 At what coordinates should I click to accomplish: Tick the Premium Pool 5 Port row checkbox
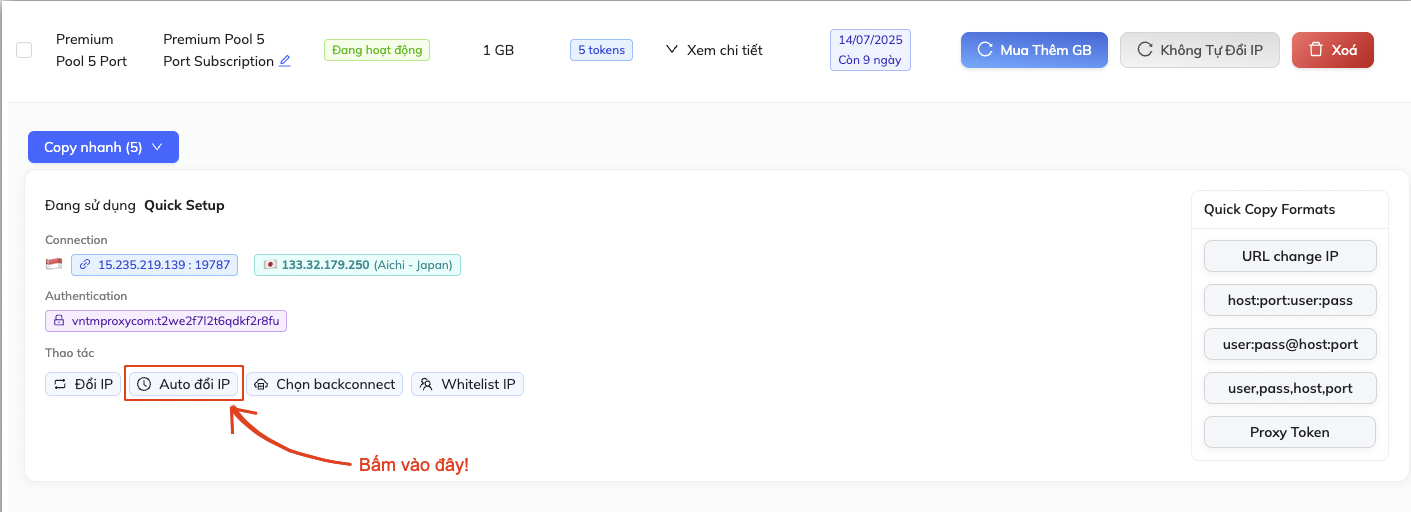[x=24, y=50]
